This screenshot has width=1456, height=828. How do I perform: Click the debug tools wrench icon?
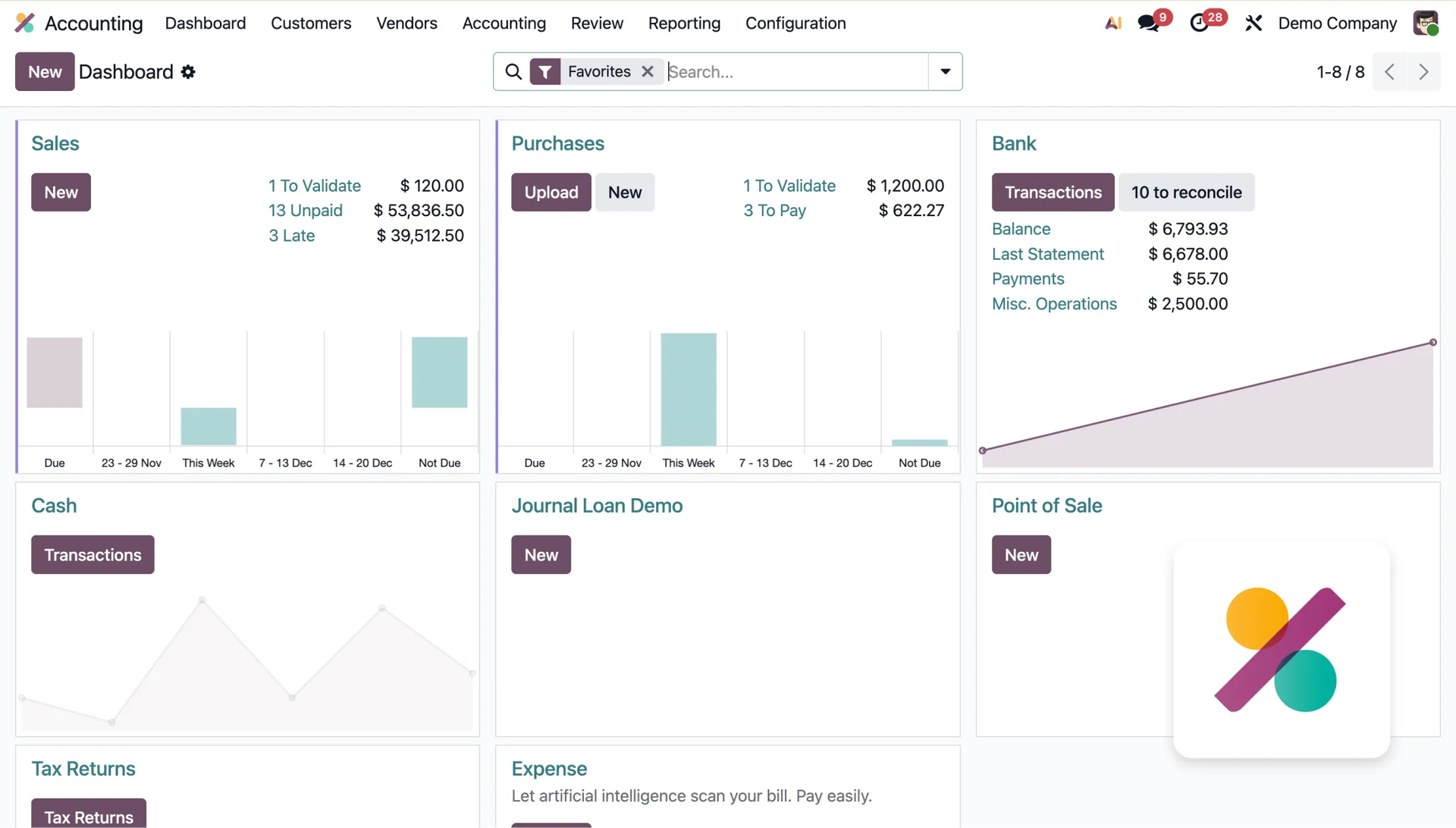[x=1254, y=24]
